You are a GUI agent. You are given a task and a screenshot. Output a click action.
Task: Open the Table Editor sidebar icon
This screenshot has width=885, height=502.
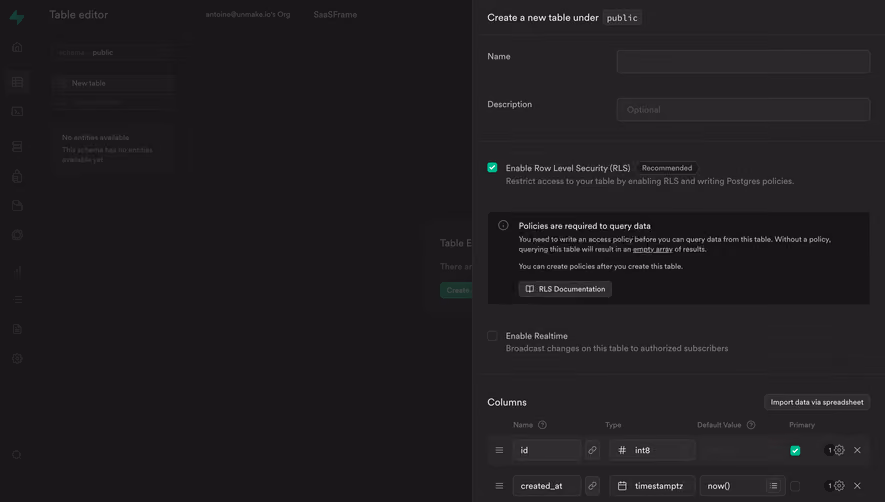coord(17,82)
